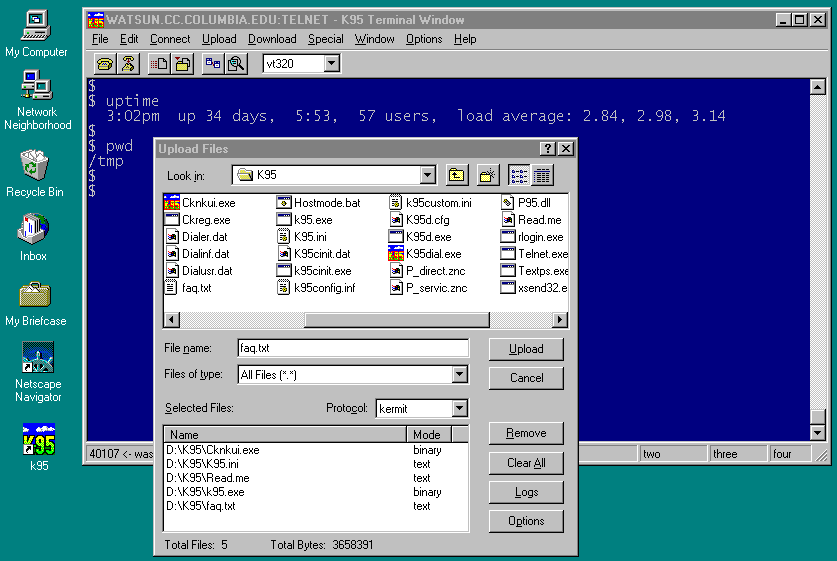Click the file list scroll left arrow
Viewport: 837px width, 561px height.
[x=171, y=320]
